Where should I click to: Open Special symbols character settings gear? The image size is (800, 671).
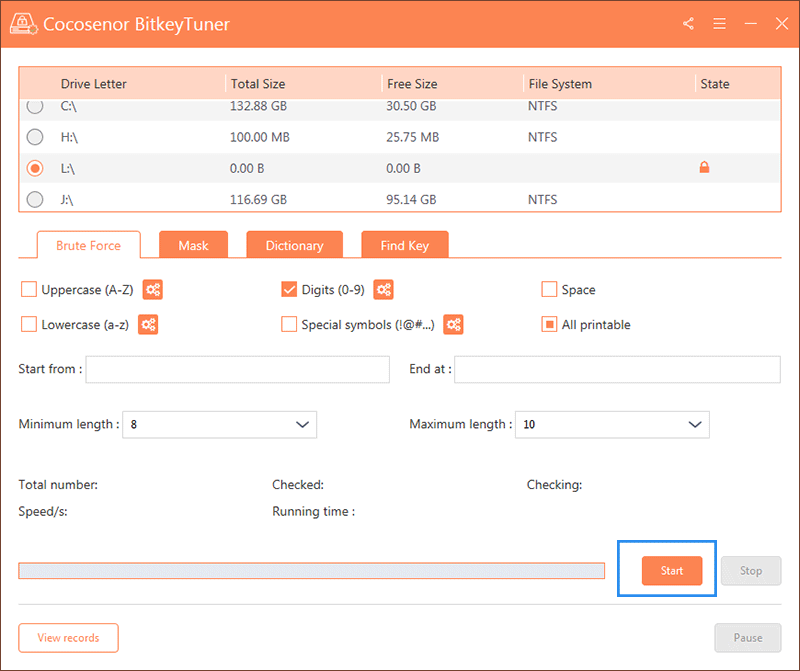453,325
